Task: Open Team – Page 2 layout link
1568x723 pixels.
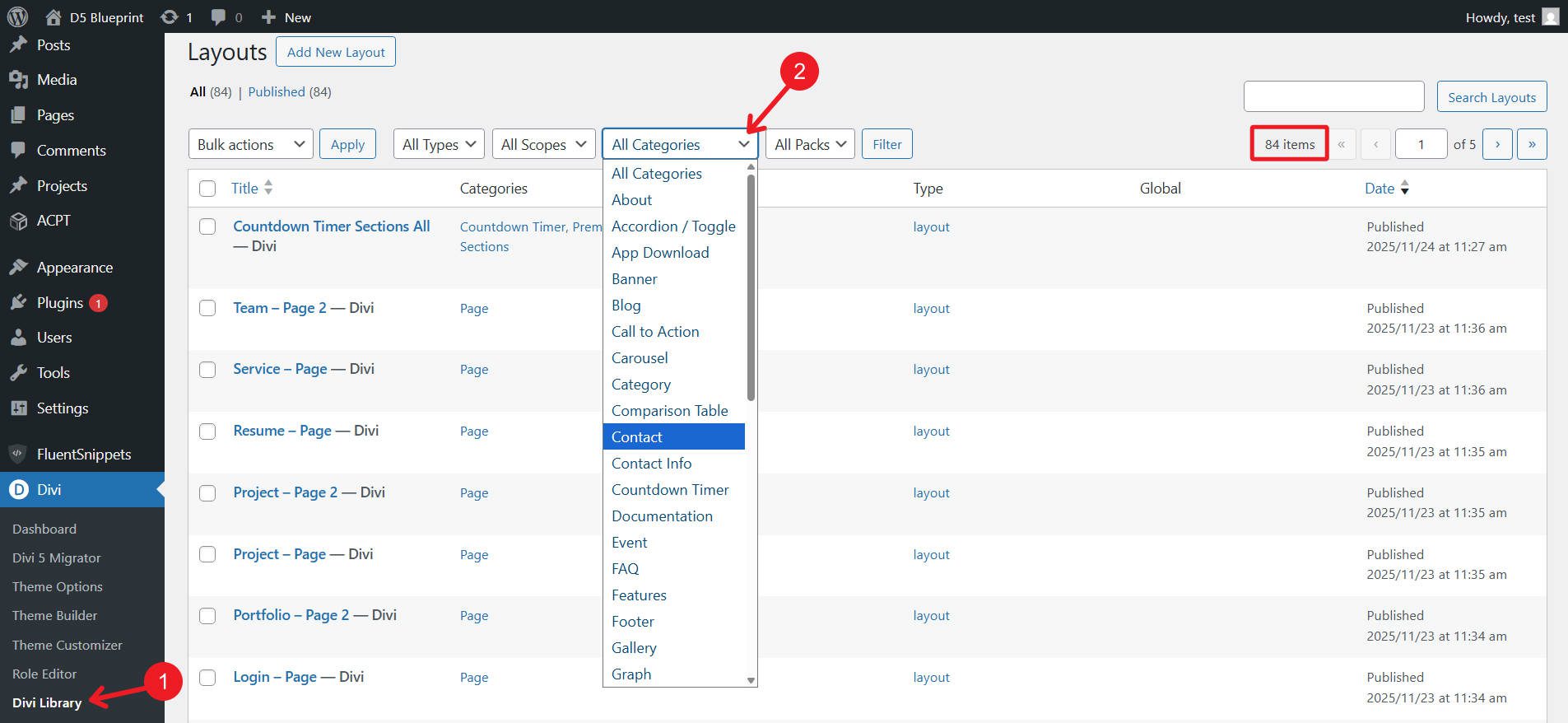Action: [x=280, y=307]
